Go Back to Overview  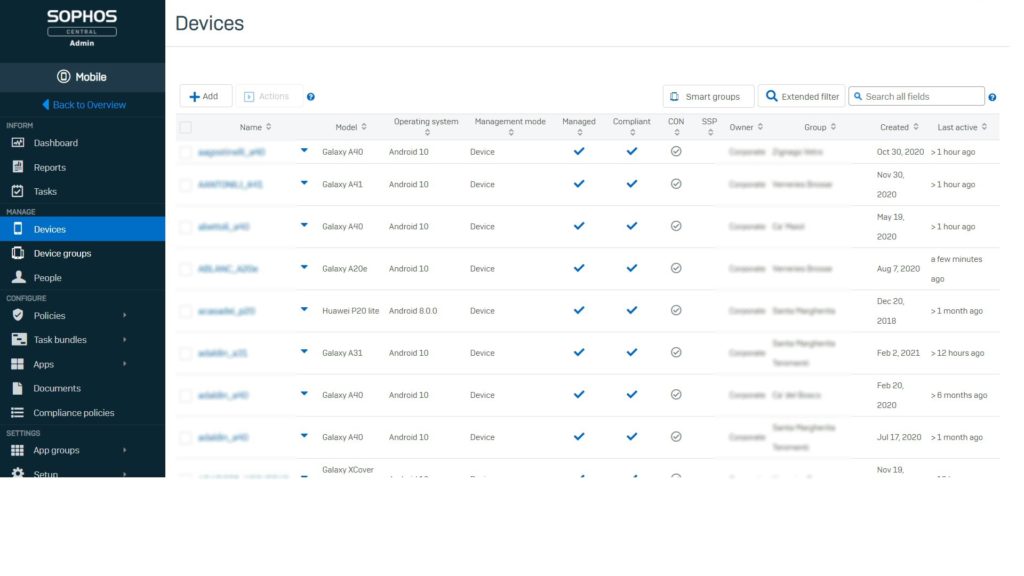point(84,104)
